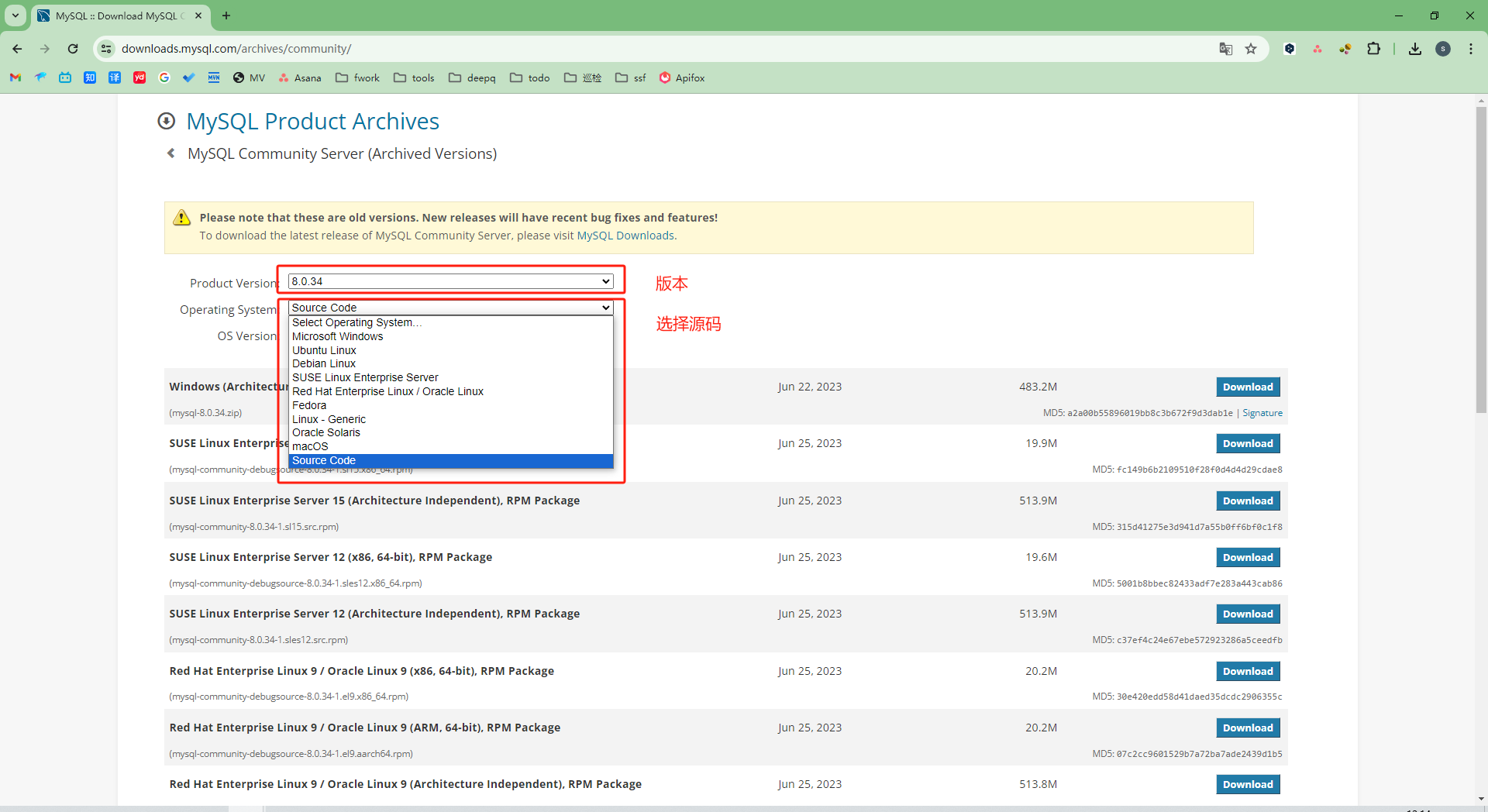The width and height of the screenshot is (1488, 812).
Task: Open the Product Version 8.0.34 dropdown
Action: click(x=451, y=281)
